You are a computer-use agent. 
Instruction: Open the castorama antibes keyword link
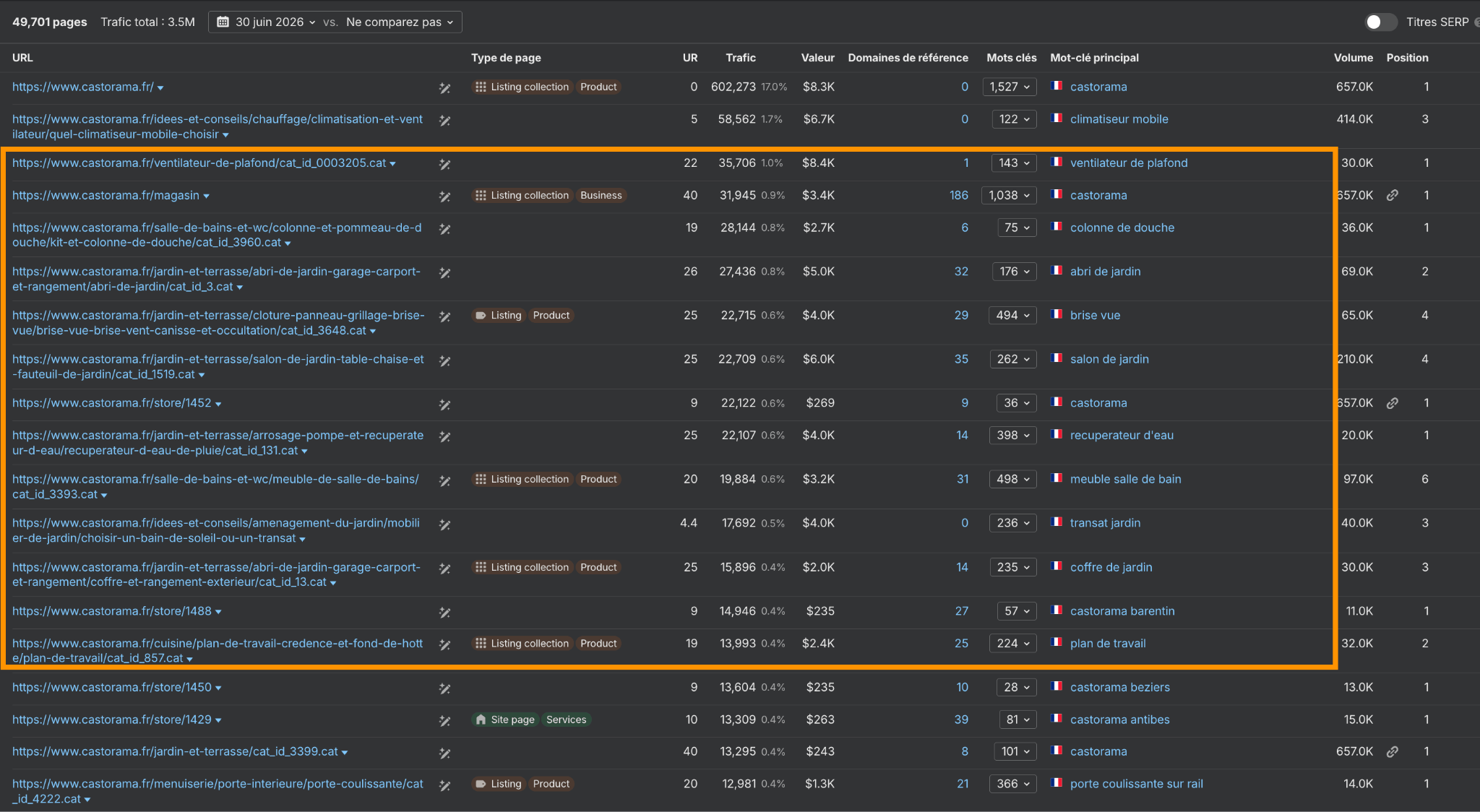1119,720
